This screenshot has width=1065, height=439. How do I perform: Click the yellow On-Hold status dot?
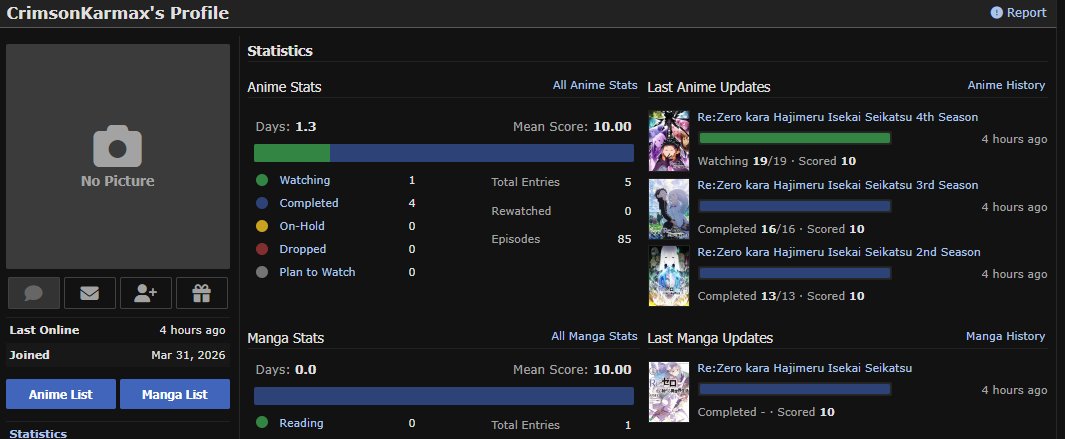click(x=262, y=226)
